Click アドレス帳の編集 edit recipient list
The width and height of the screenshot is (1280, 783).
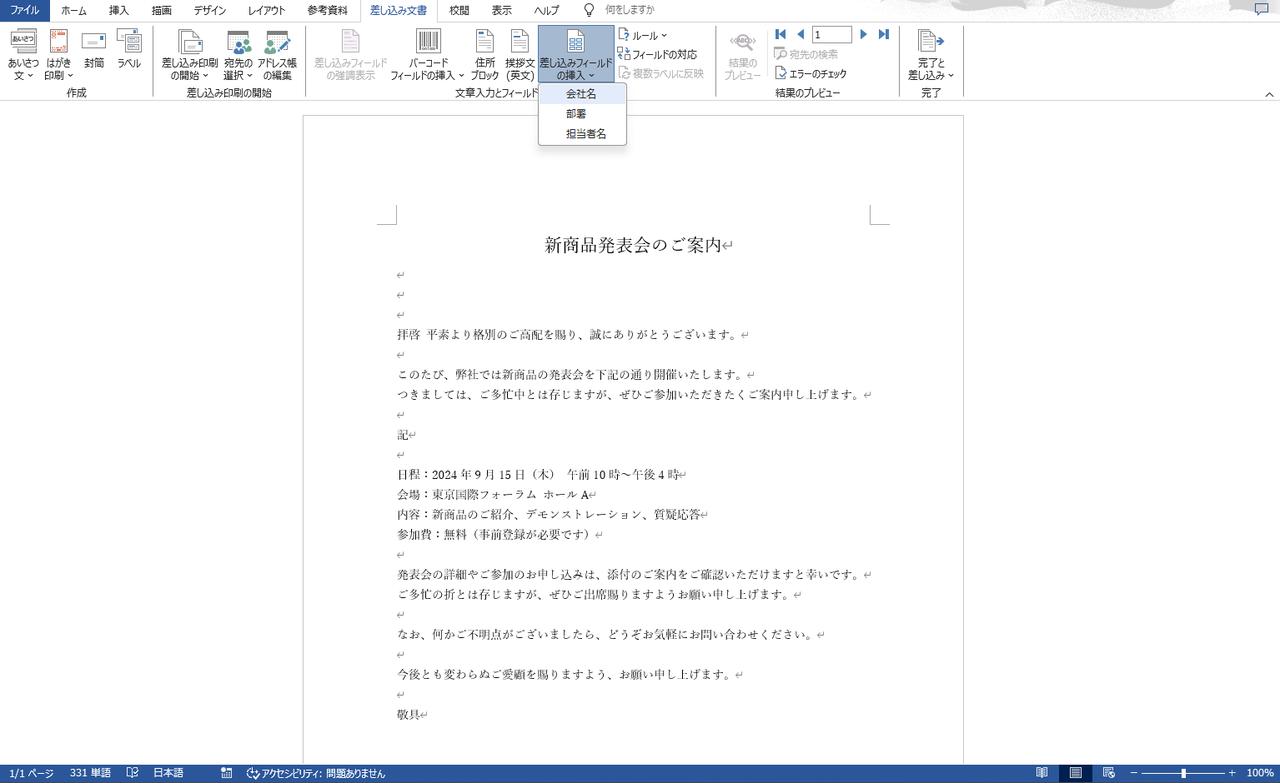click(277, 55)
